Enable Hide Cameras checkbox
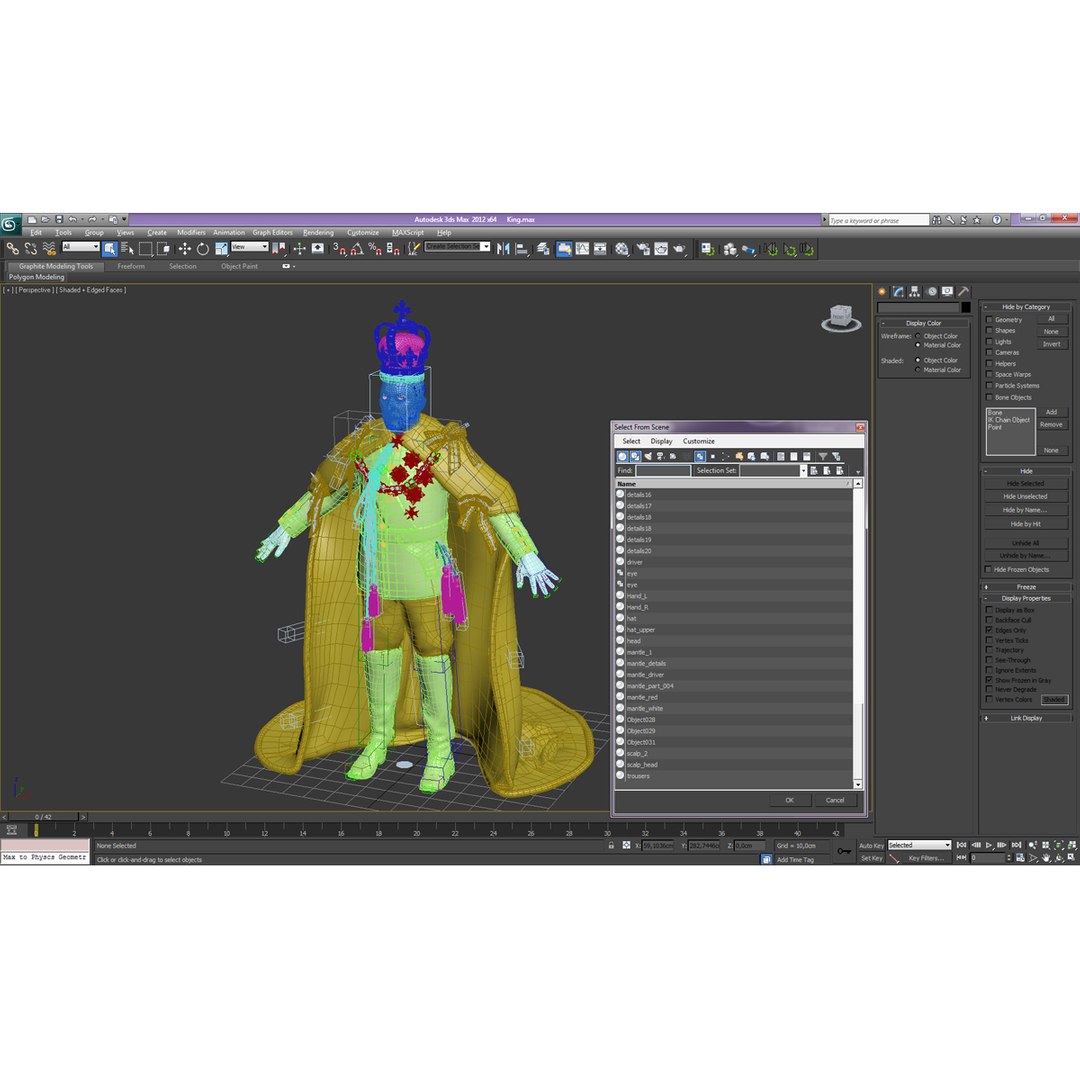Image resolution: width=1080 pixels, height=1080 pixels. 989,353
